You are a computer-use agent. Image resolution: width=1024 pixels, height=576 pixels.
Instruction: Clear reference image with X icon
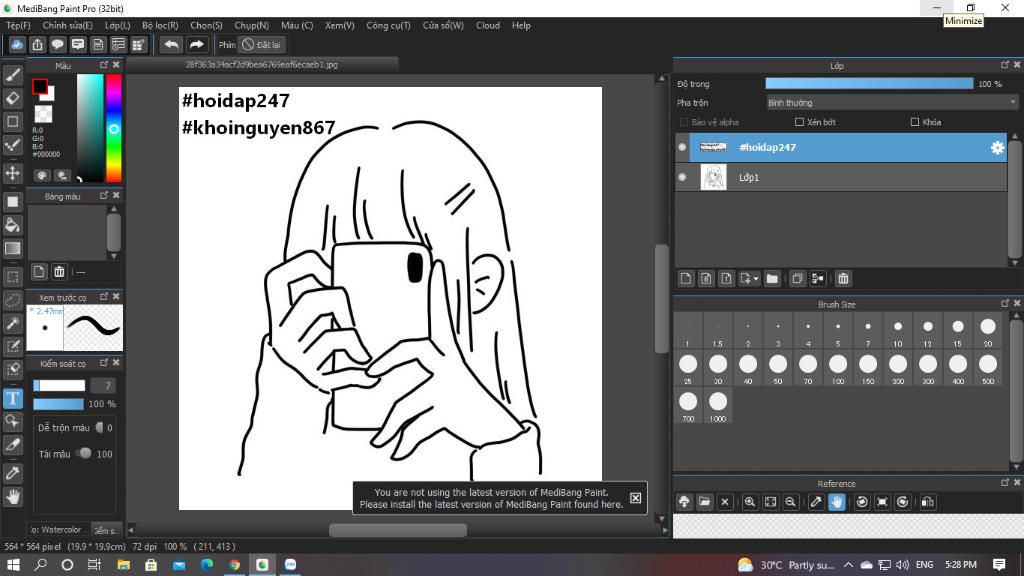coord(724,502)
